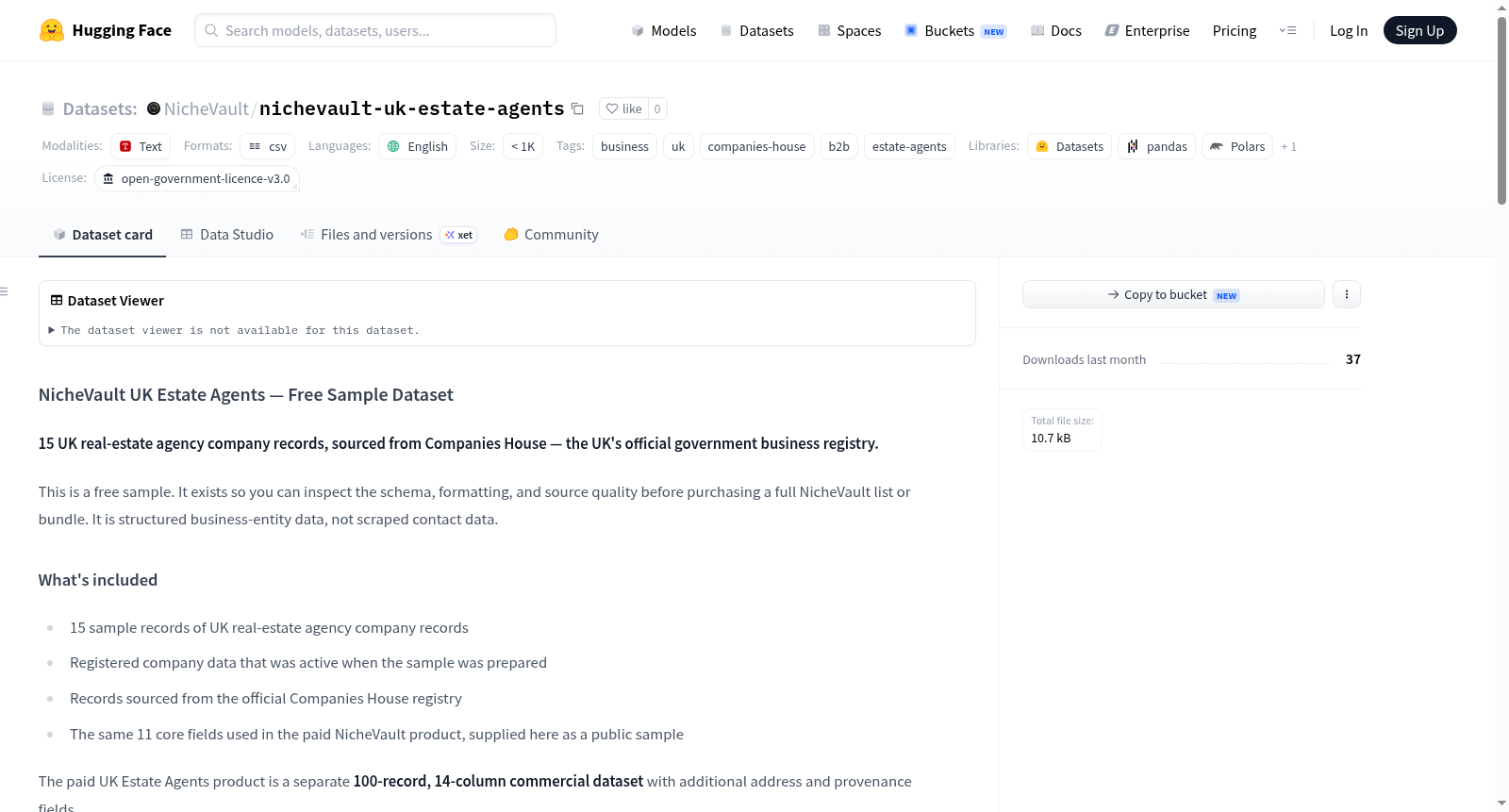Switch to the Dataset card tab

click(102, 235)
